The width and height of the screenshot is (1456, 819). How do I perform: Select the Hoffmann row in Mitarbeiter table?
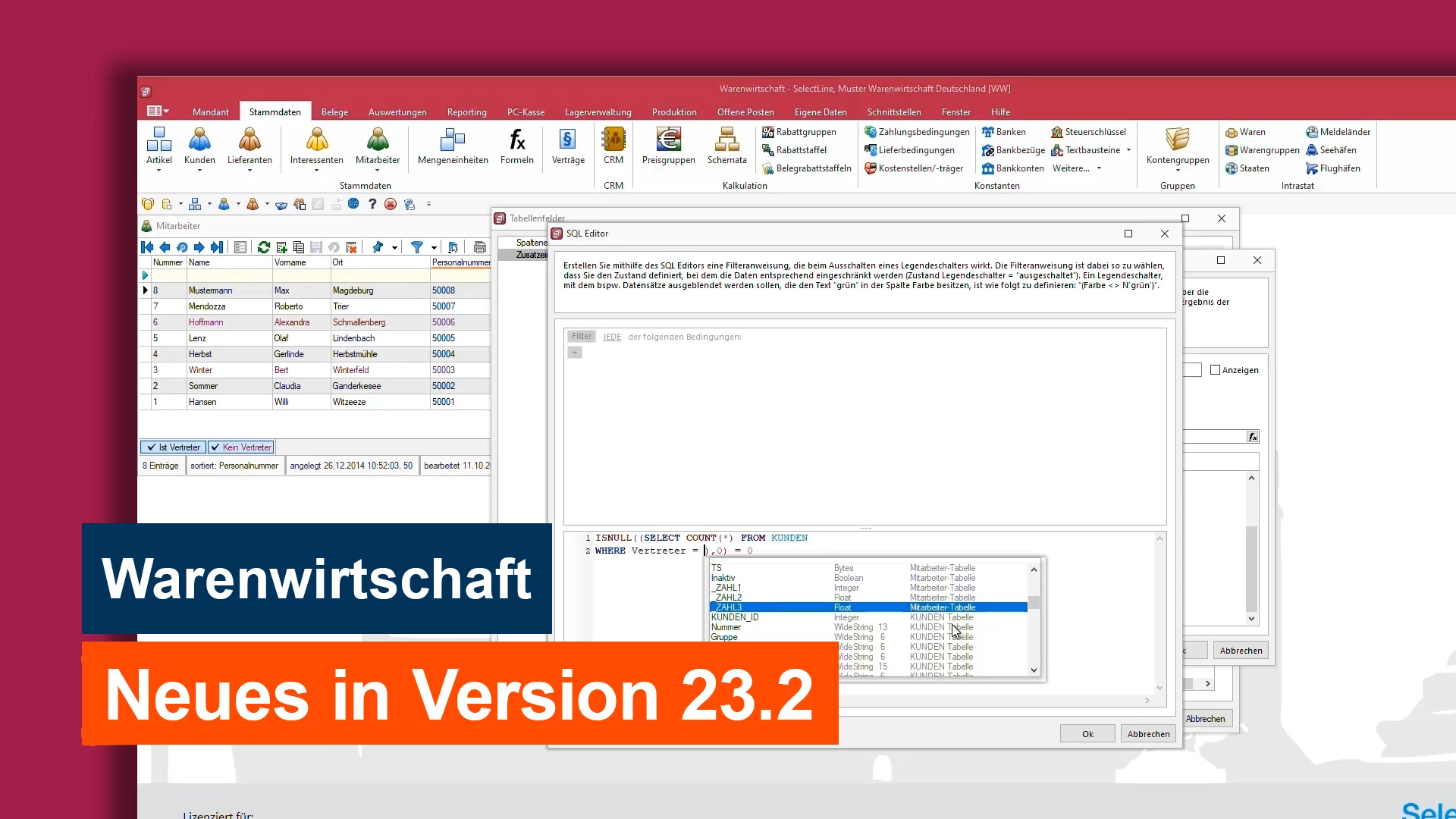[315, 322]
